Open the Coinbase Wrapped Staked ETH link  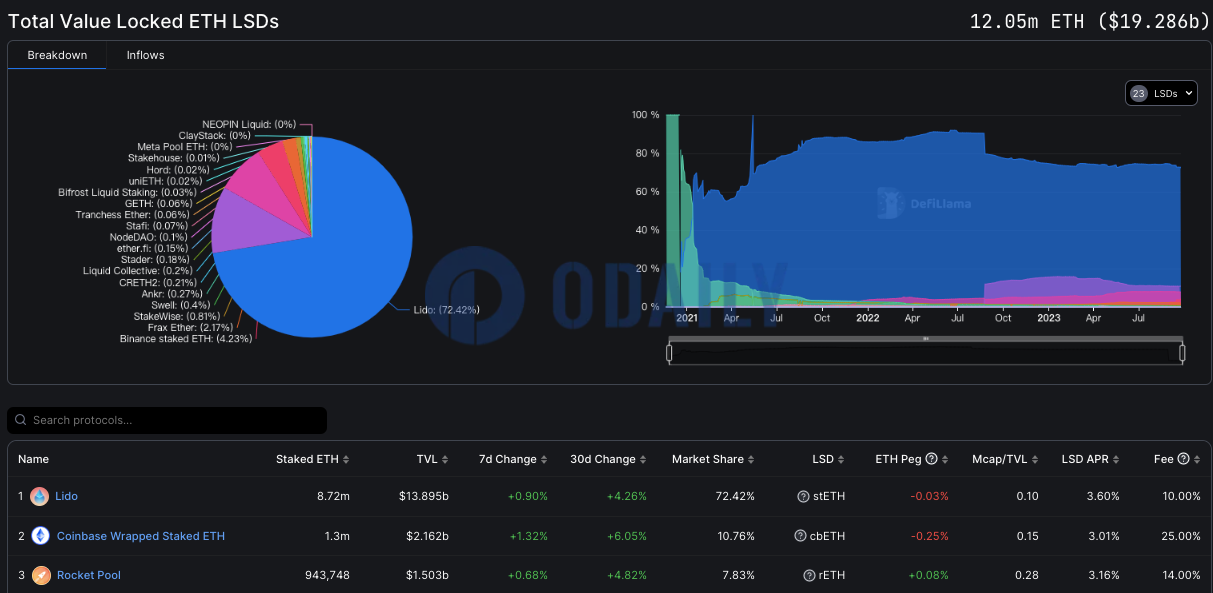click(x=141, y=536)
